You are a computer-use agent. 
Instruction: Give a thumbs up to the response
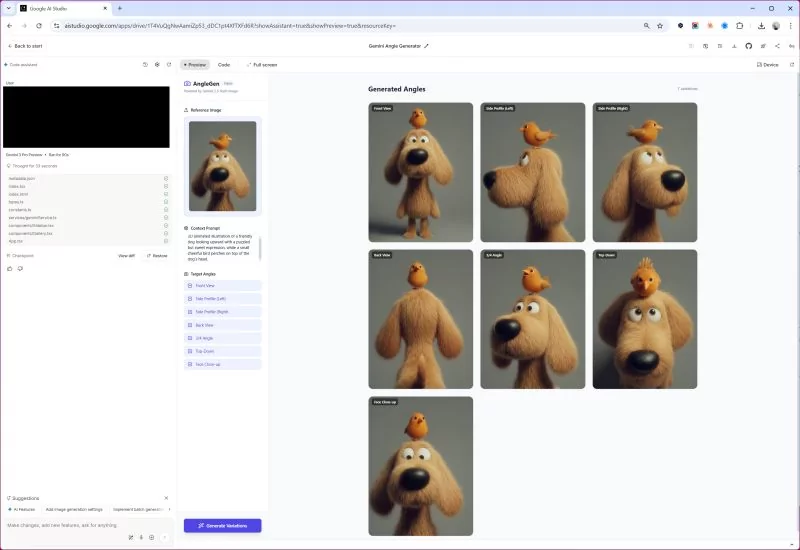tap(9, 268)
